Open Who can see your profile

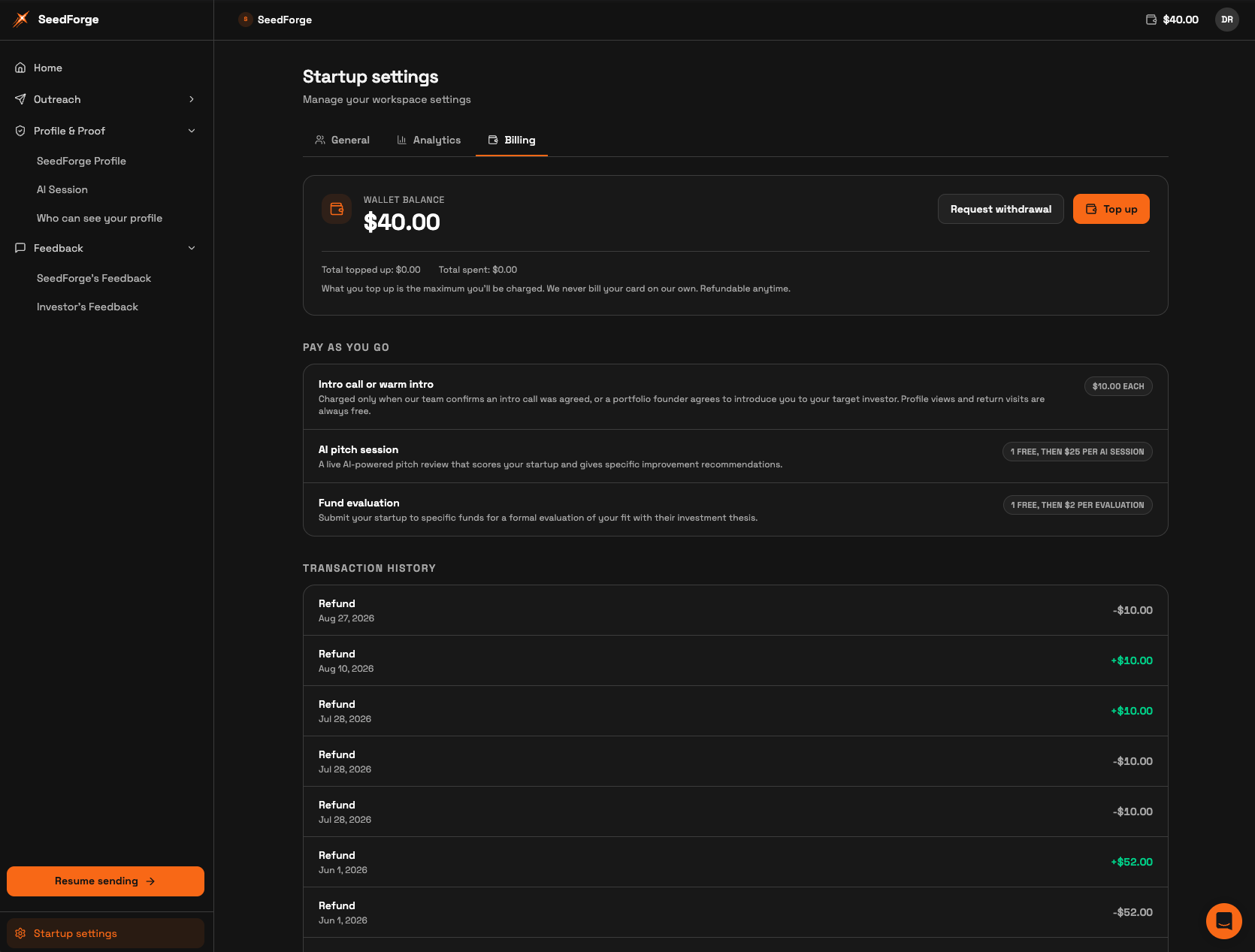coord(99,218)
